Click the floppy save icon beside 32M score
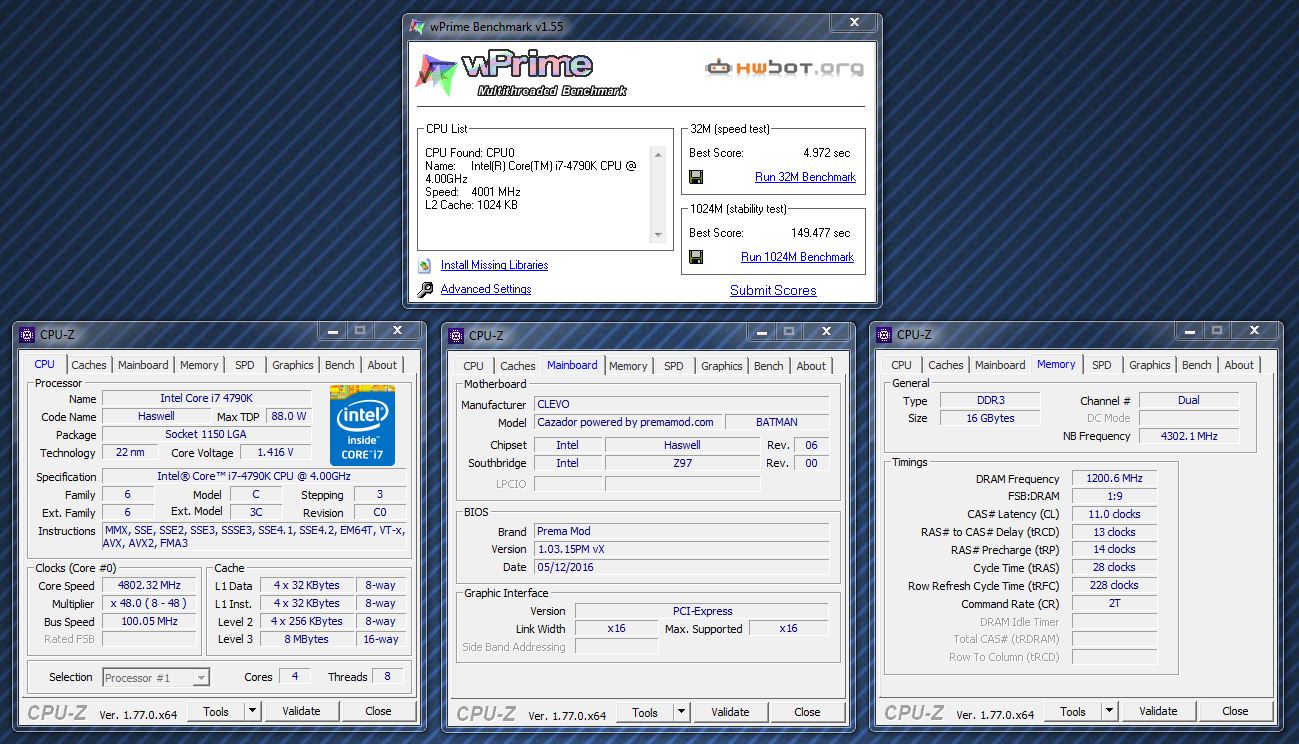The width and height of the screenshot is (1299, 744). [x=696, y=177]
